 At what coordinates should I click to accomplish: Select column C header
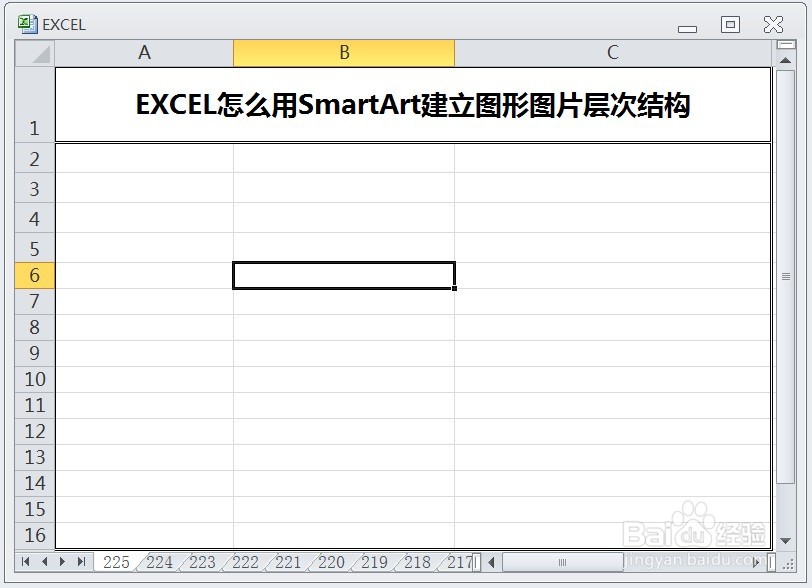pos(613,53)
